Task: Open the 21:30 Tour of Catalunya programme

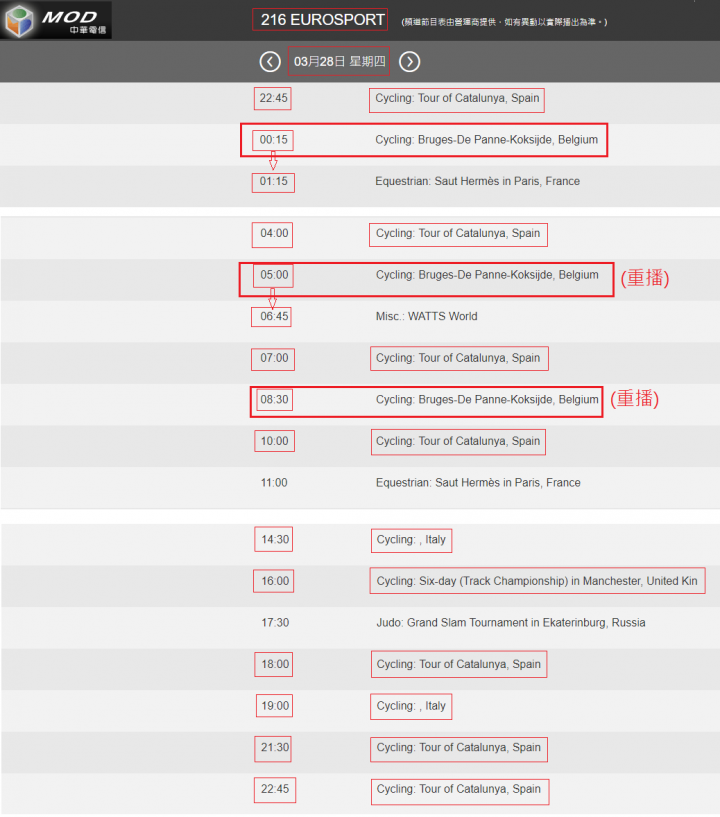Action: tap(458, 748)
